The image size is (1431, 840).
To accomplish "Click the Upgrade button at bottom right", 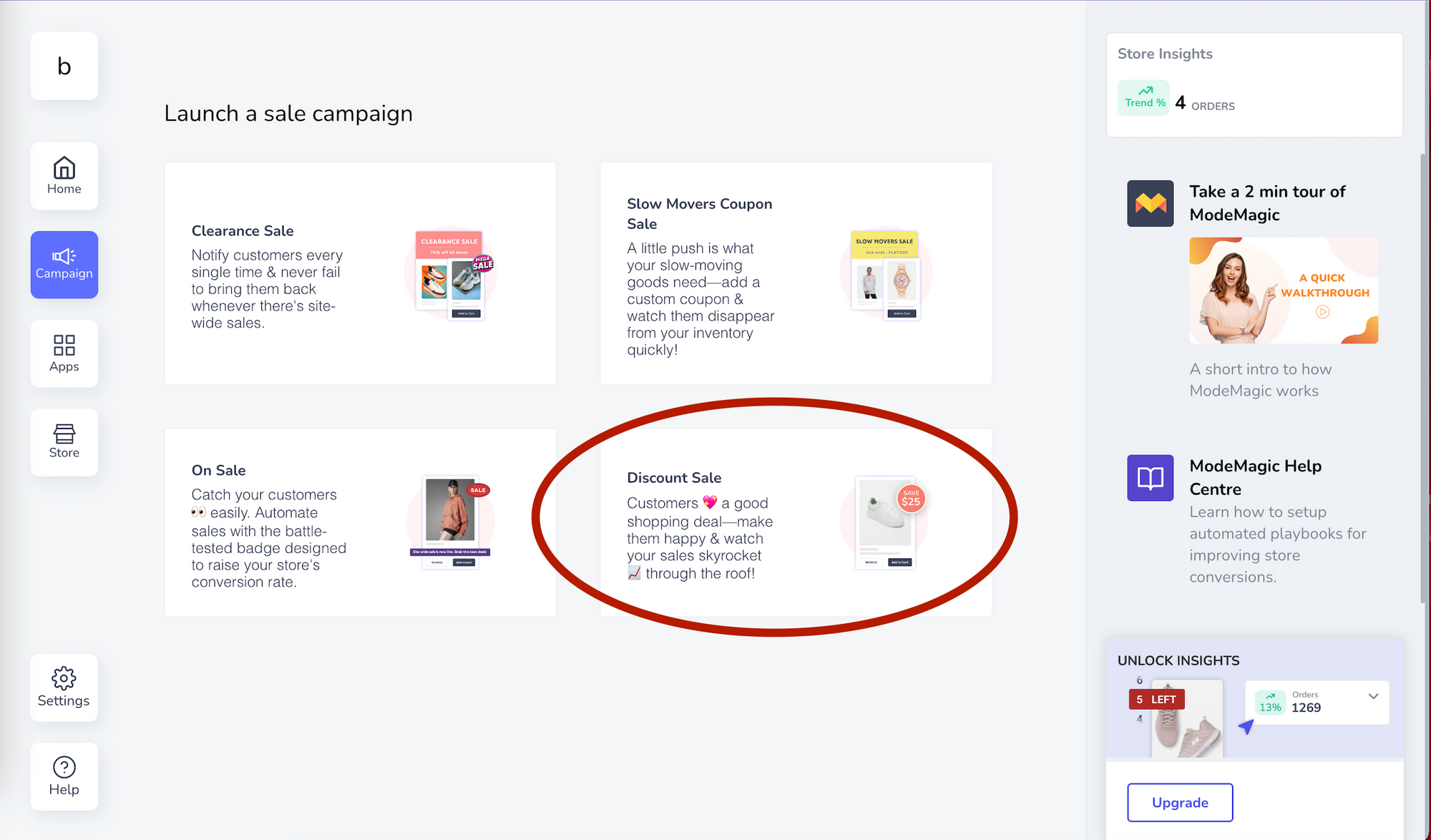I will coord(1181,802).
